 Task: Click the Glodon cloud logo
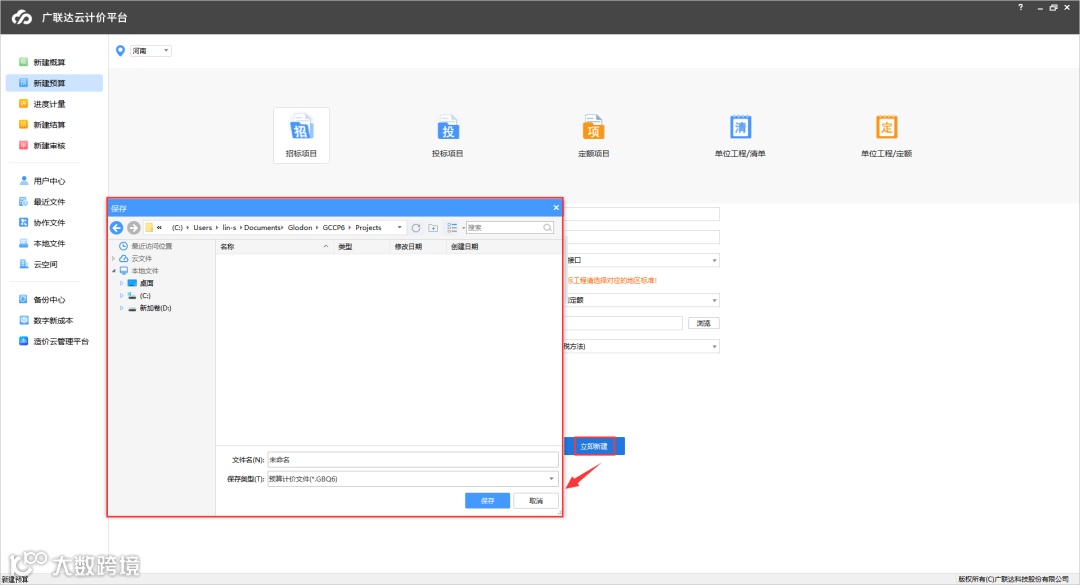pyautogui.click(x=21, y=17)
